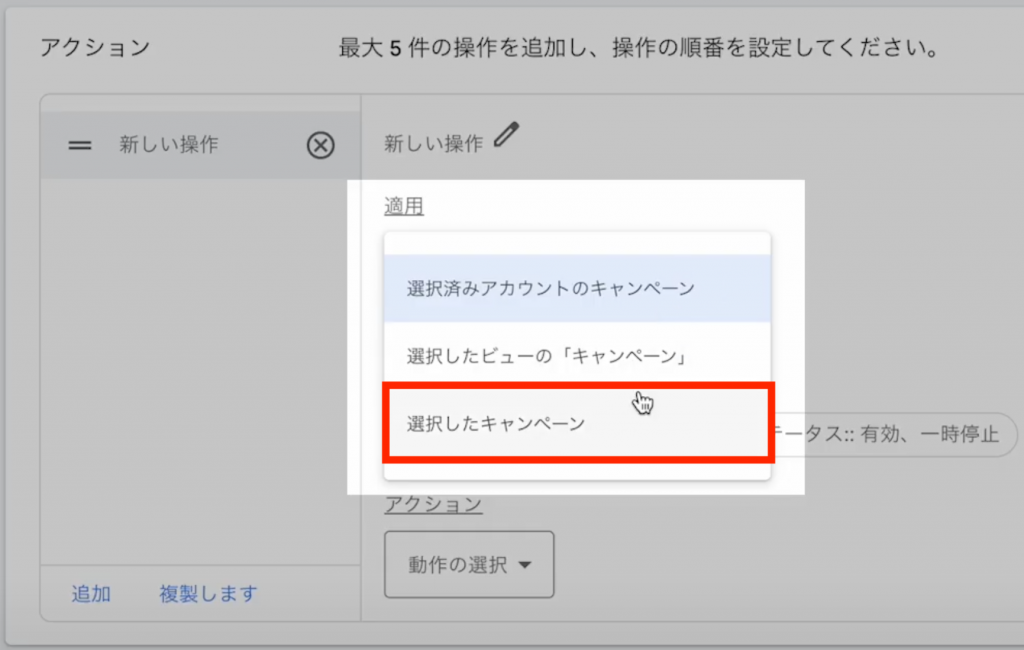Screen dimensions: 1024x650
Task: Click the arrow caret on 動作の選択
Action: (x=525, y=565)
